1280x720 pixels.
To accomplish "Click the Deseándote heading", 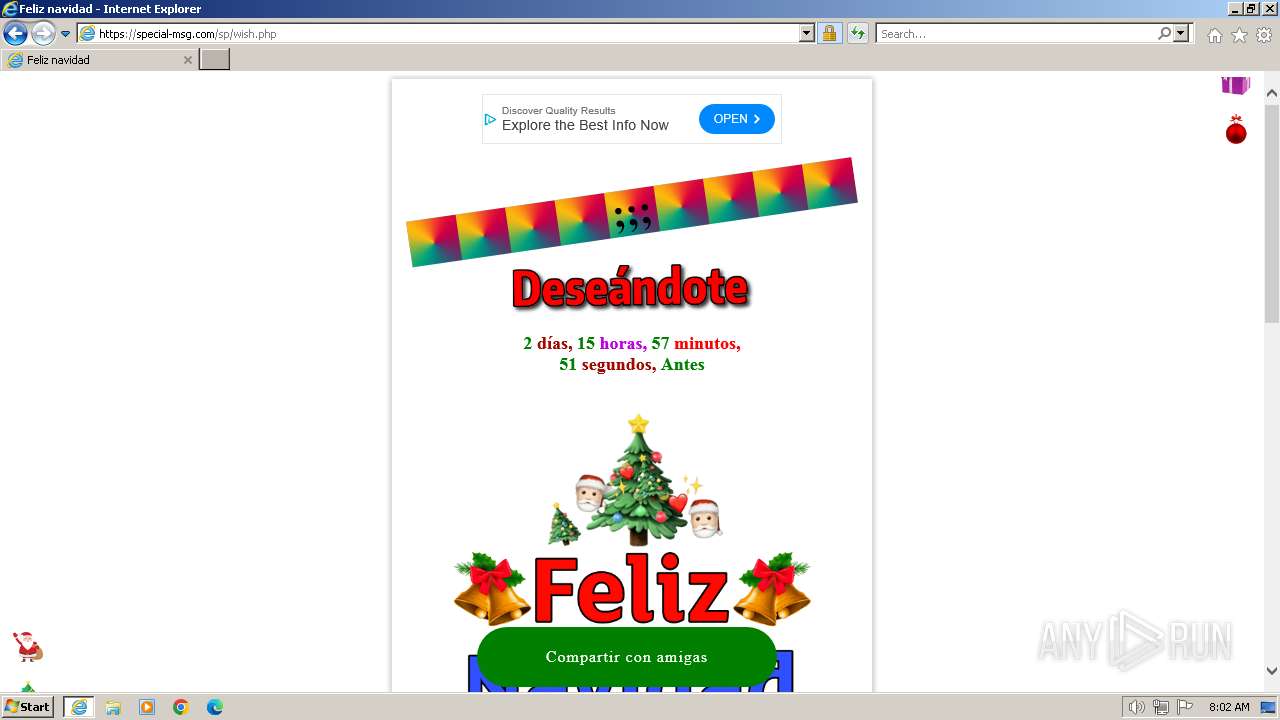I will tap(630, 288).
